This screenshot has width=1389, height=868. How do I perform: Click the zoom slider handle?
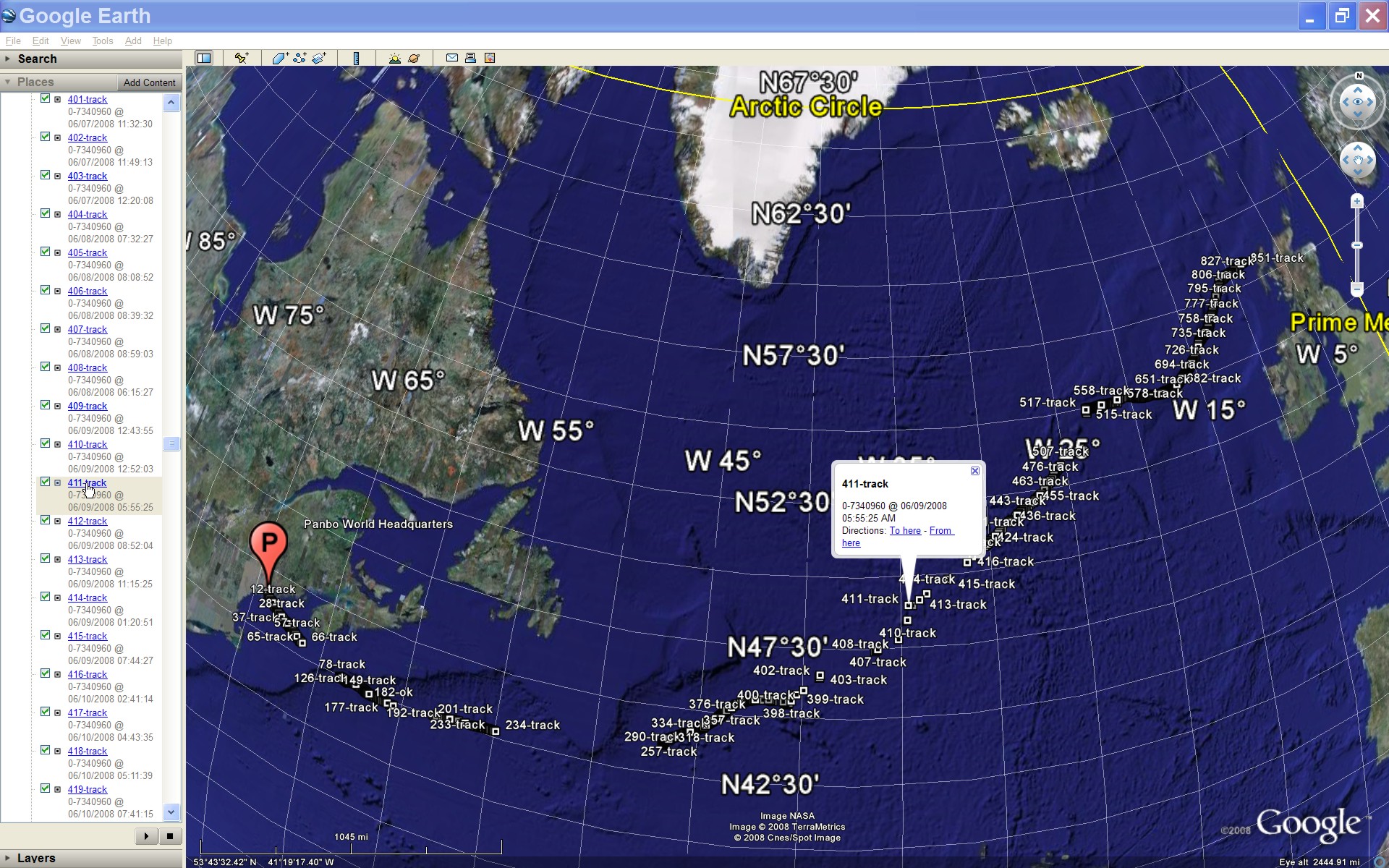(x=1357, y=246)
